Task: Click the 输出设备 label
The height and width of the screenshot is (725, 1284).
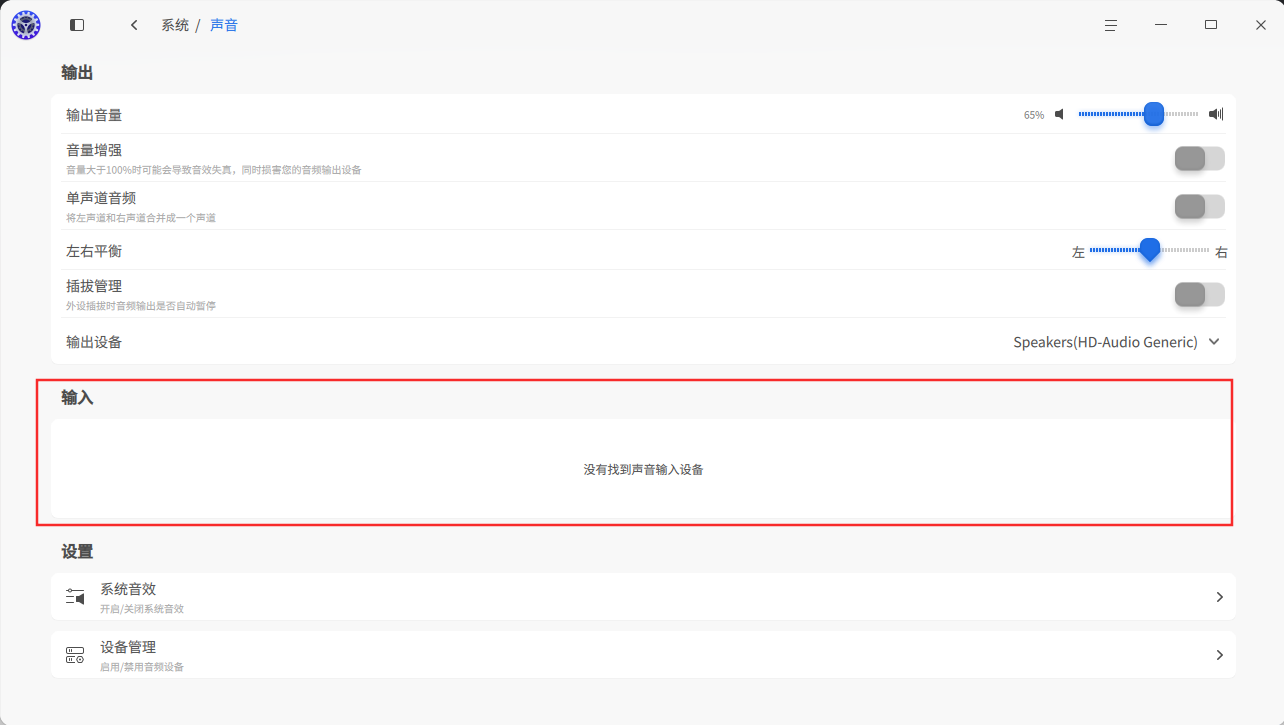Action: (x=94, y=342)
